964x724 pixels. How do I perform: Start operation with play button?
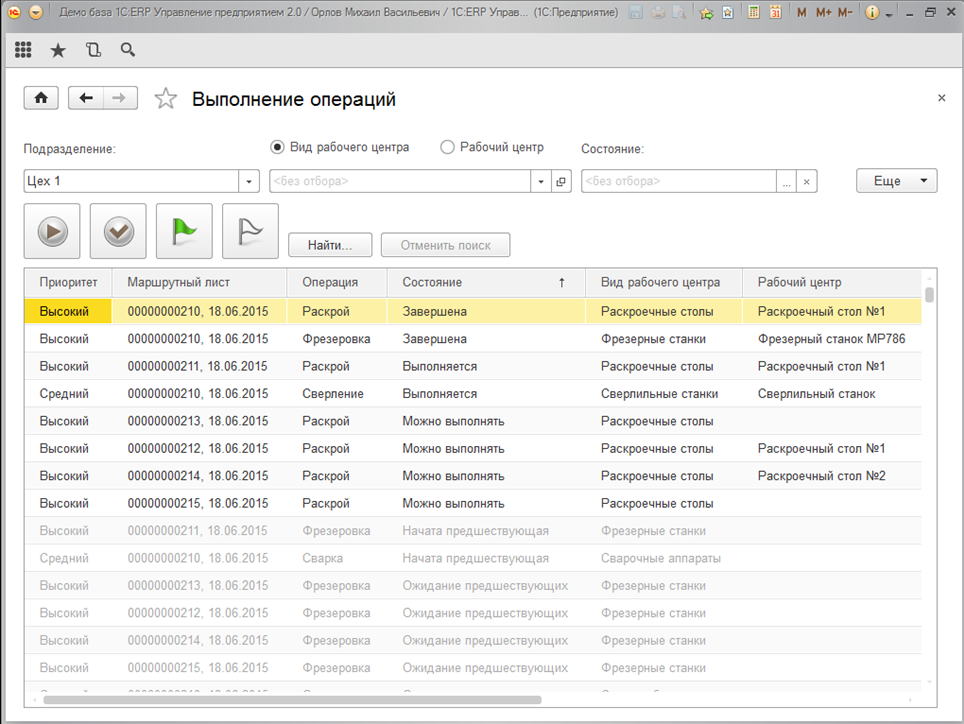pos(52,232)
